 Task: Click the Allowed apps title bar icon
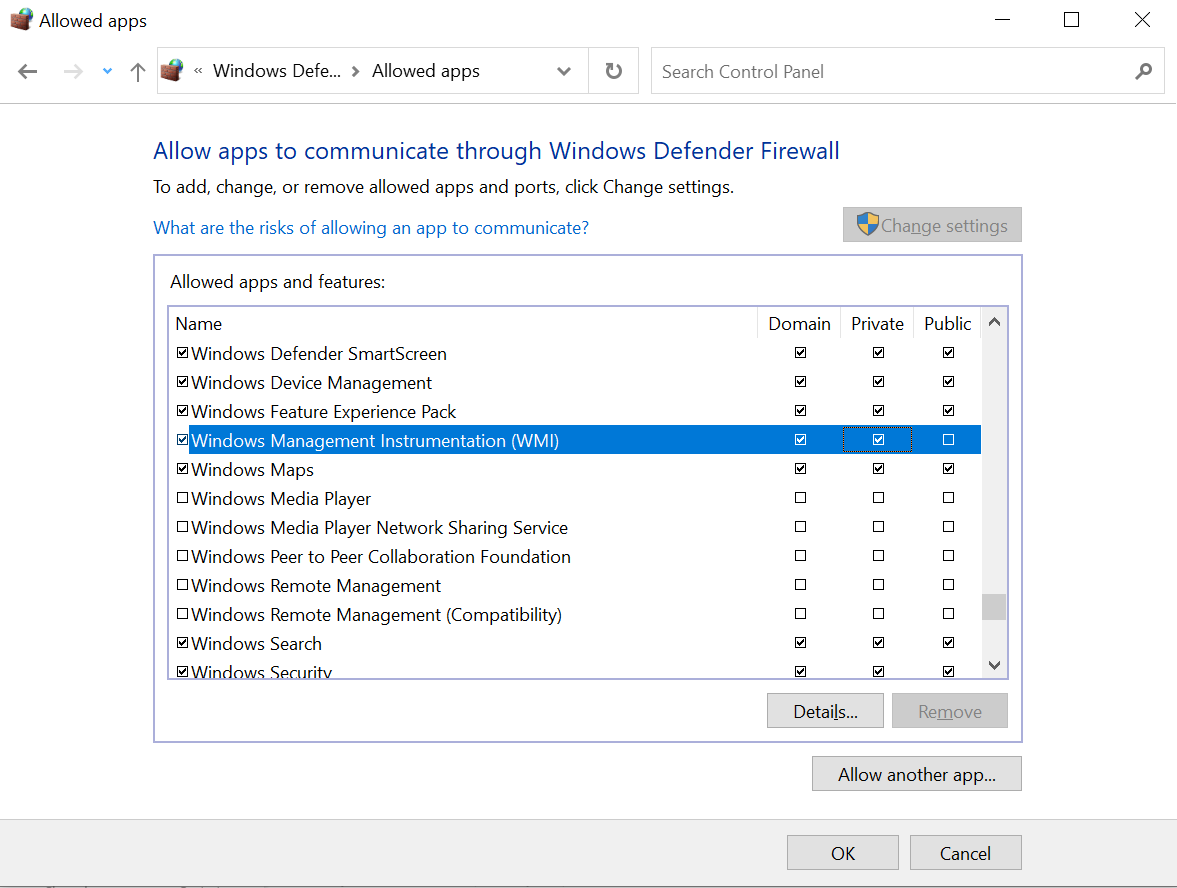coord(22,20)
